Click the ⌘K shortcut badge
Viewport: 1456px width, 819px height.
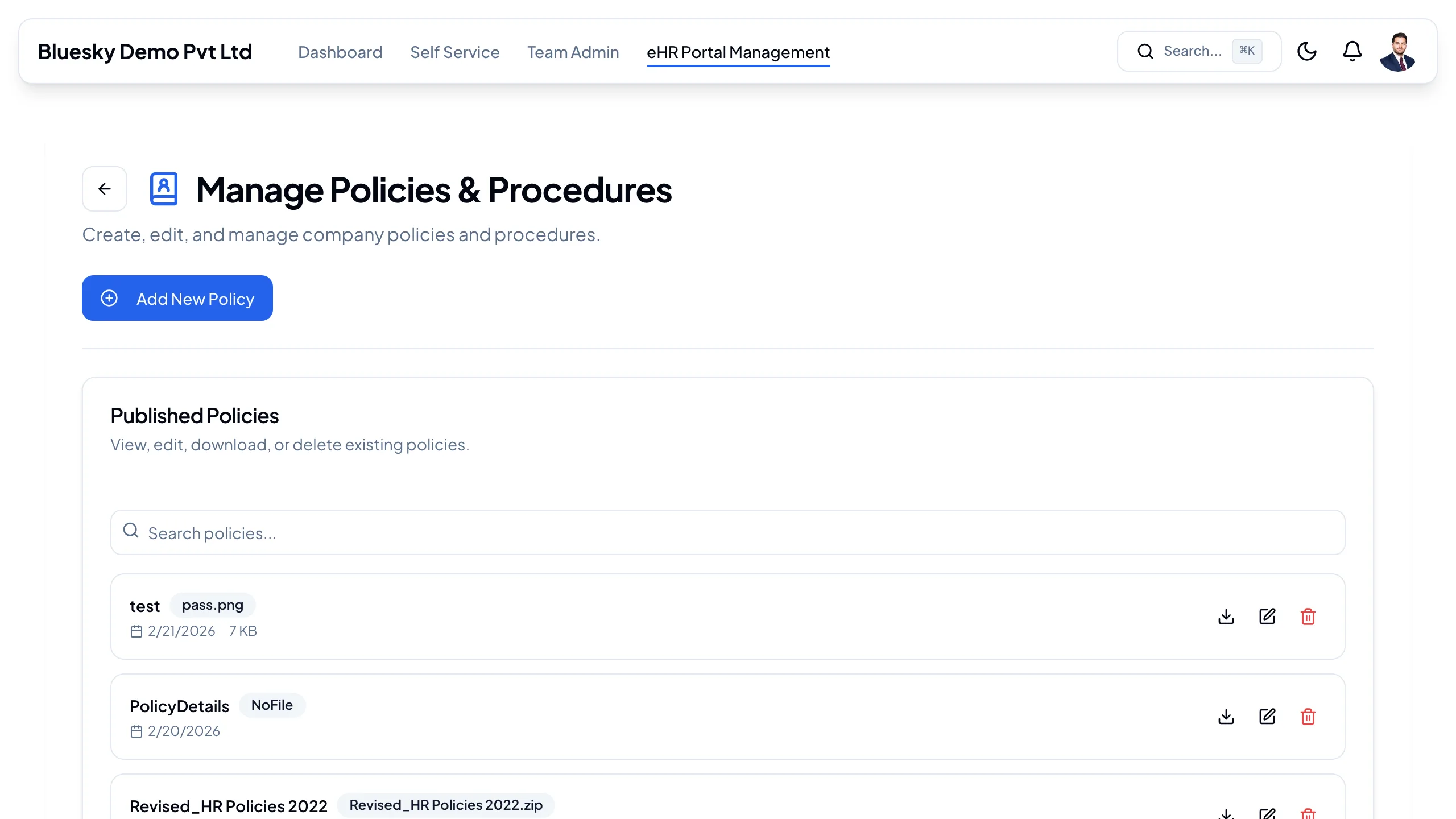pos(1247,51)
